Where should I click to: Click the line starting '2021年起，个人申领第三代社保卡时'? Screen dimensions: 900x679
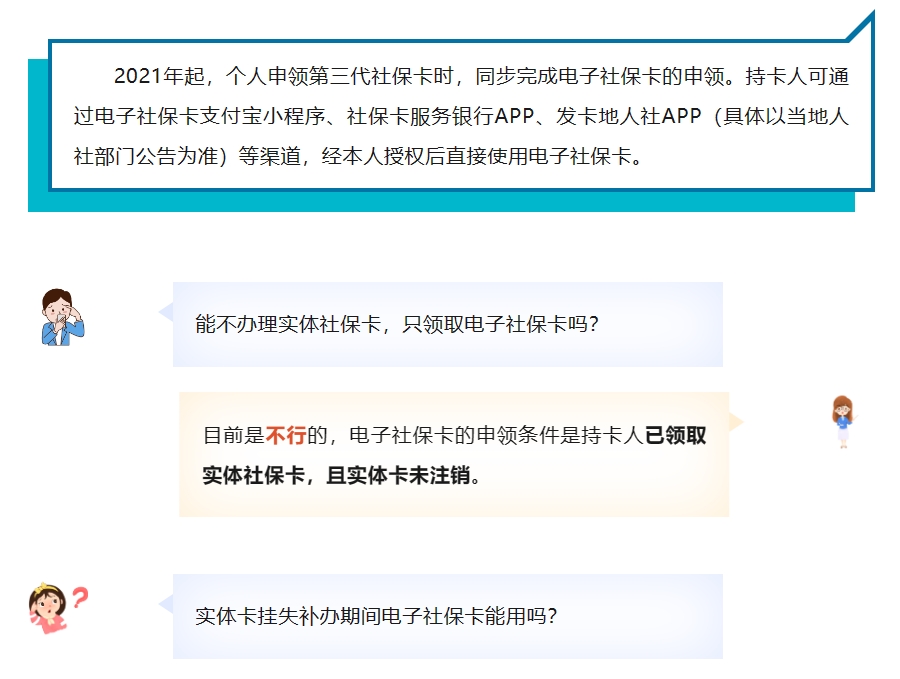click(481, 76)
